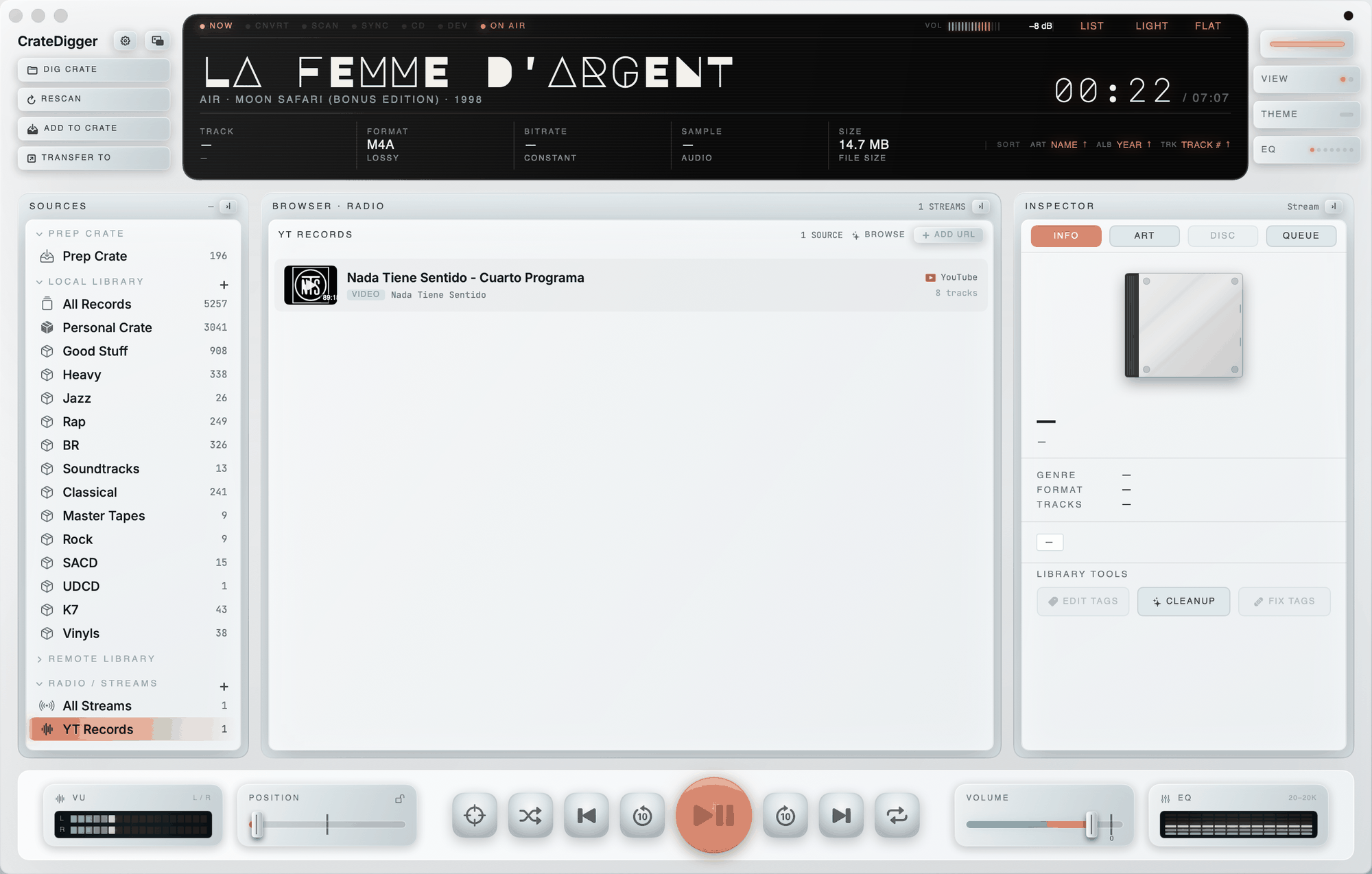Click the VU meter waveform icon
This screenshot has height=874, width=1372.
point(60,798)
